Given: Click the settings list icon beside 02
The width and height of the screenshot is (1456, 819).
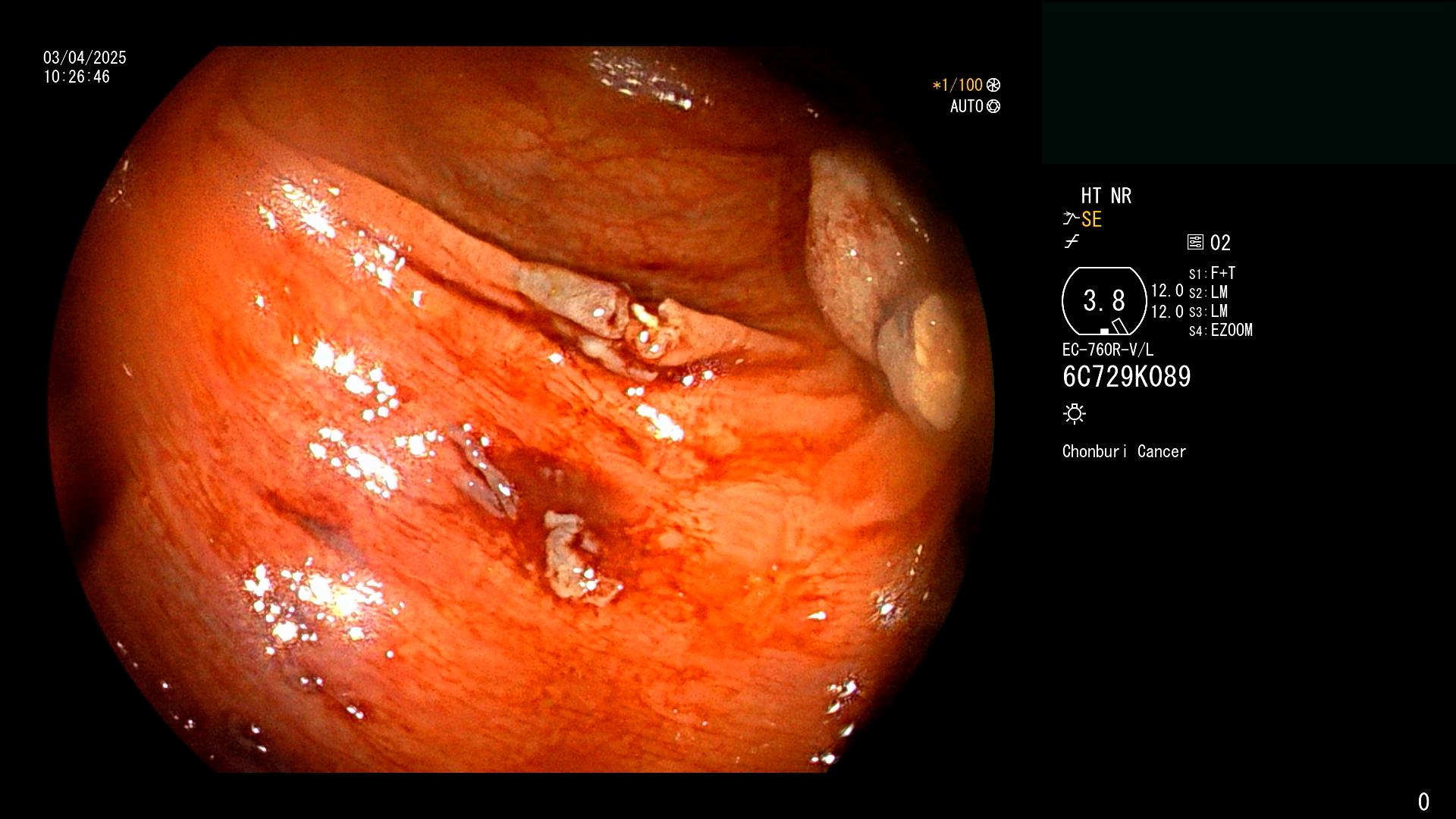Looking at the screenshot, I should pos(1195,242).
